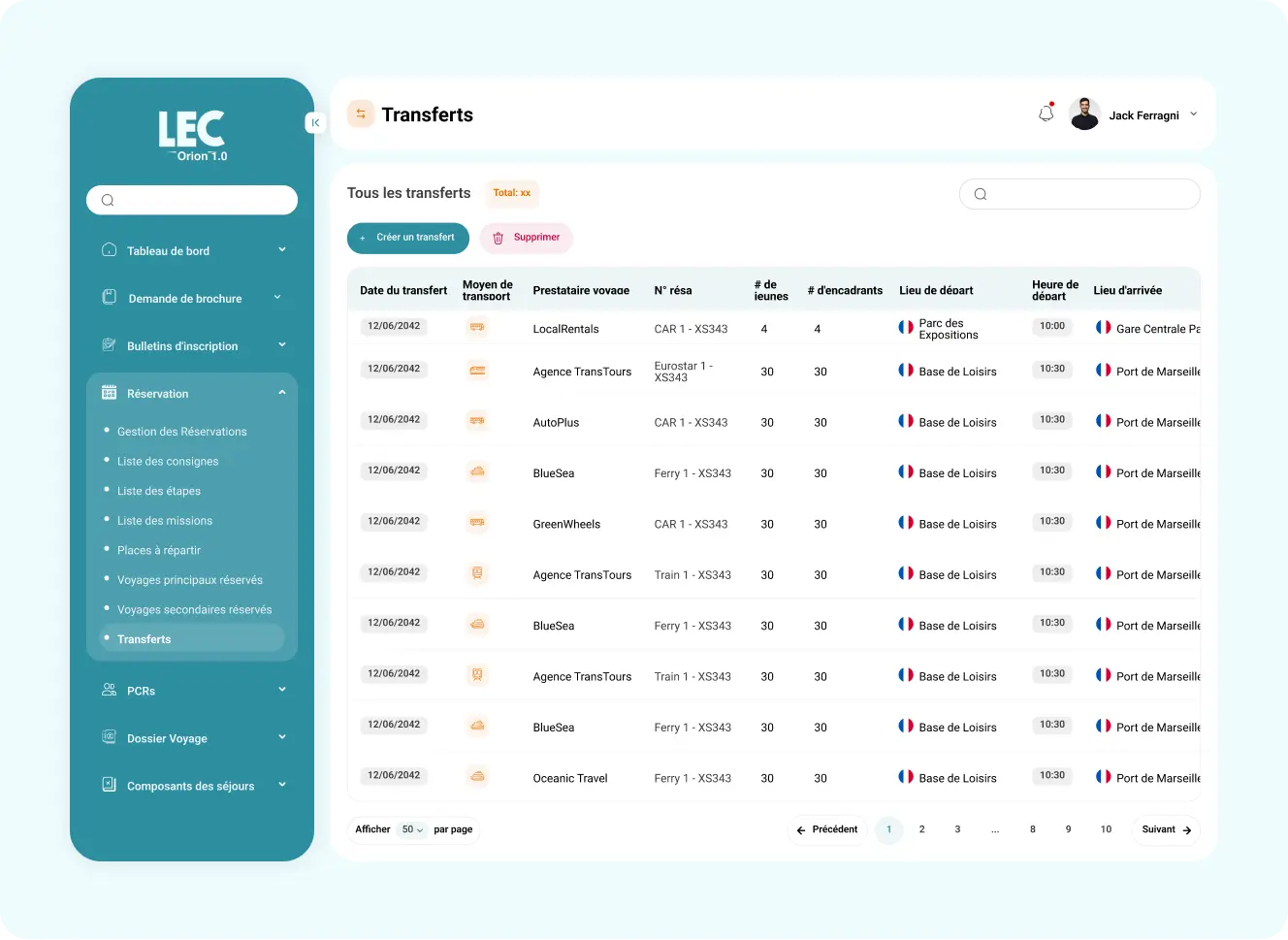Click the orange Transferts header icon
Viewport: 1288px width, 940px height.
pyautogui.click(x=361, y=114)
